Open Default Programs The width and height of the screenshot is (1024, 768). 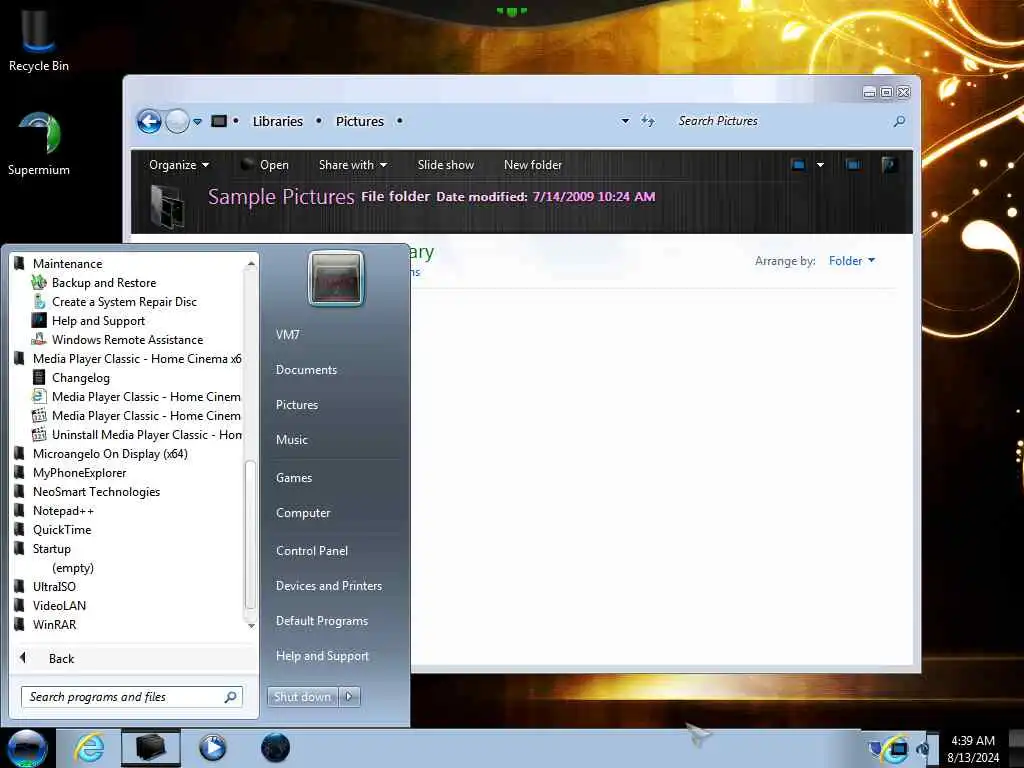point(321,621)
